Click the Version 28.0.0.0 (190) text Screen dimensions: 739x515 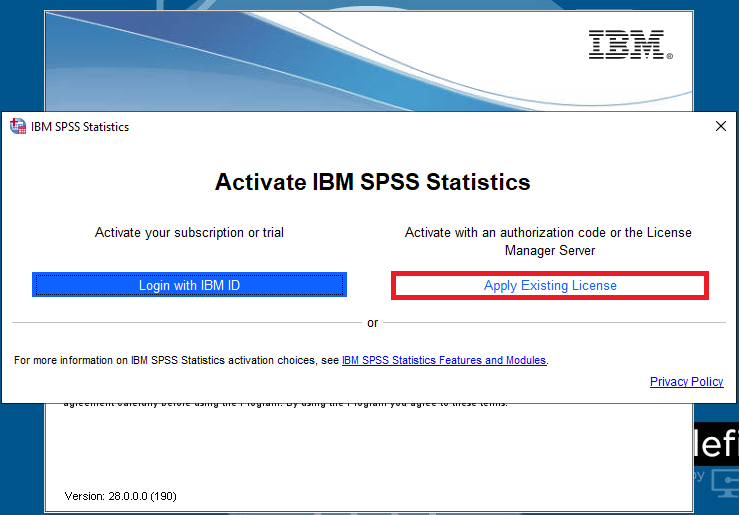pyautogui.click(x=120, y=496)
